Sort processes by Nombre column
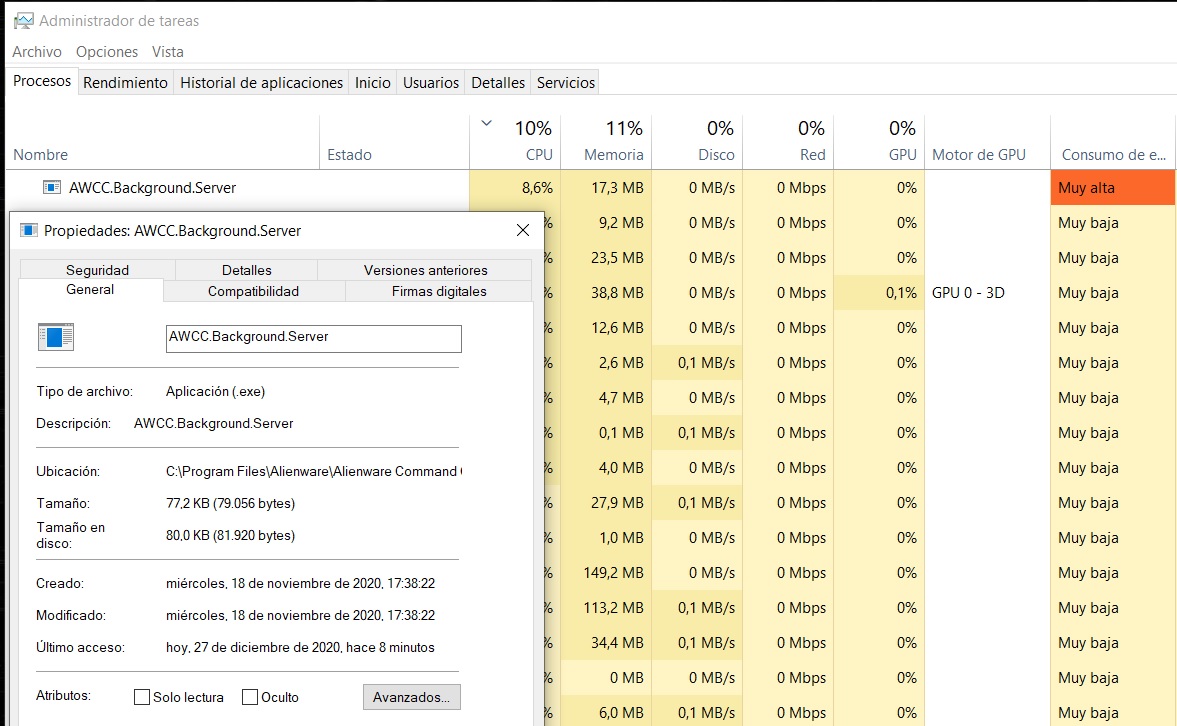 (162, 143)
